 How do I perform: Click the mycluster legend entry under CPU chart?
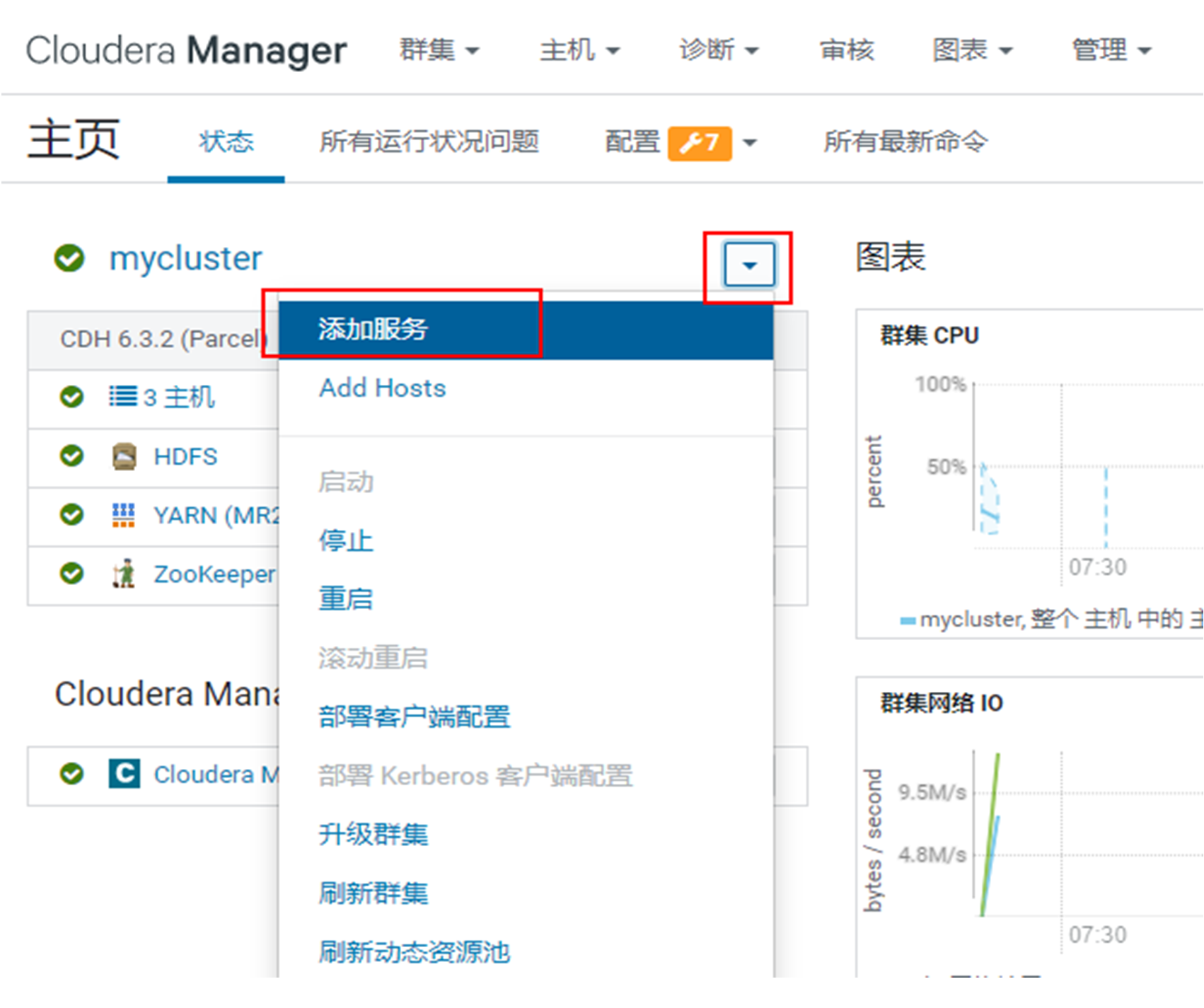coord(1050,620)
